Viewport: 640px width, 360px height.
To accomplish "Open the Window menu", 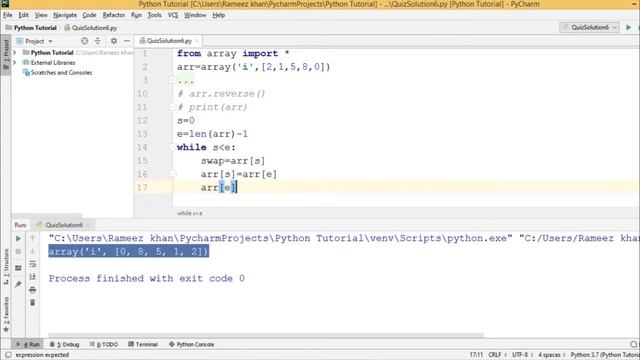I will point(195,15).
